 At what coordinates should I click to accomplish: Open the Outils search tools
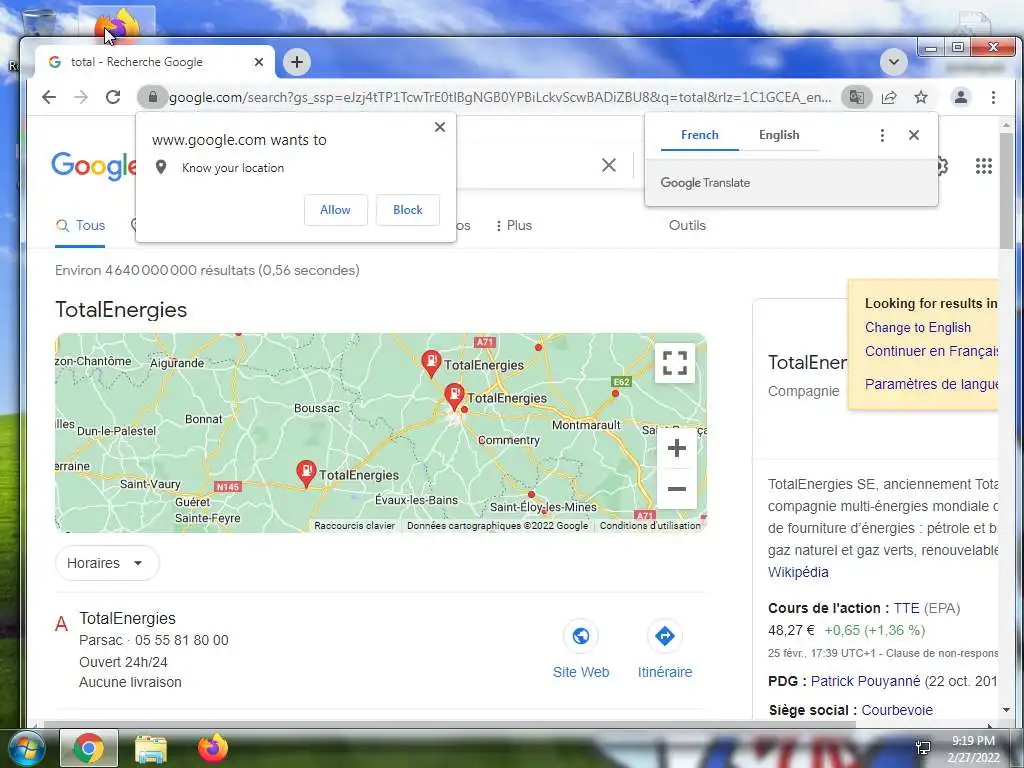point(687,225)
